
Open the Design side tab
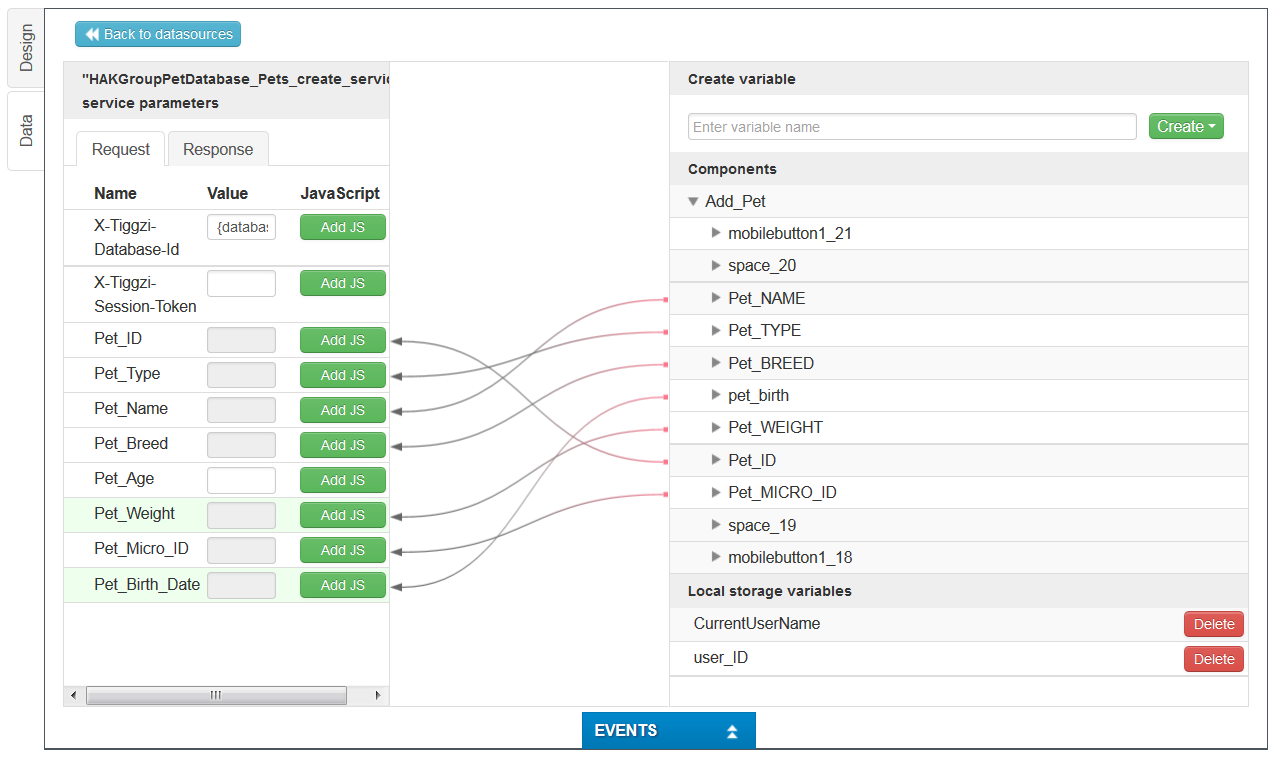pyautogui.click(x=26, y=46)
